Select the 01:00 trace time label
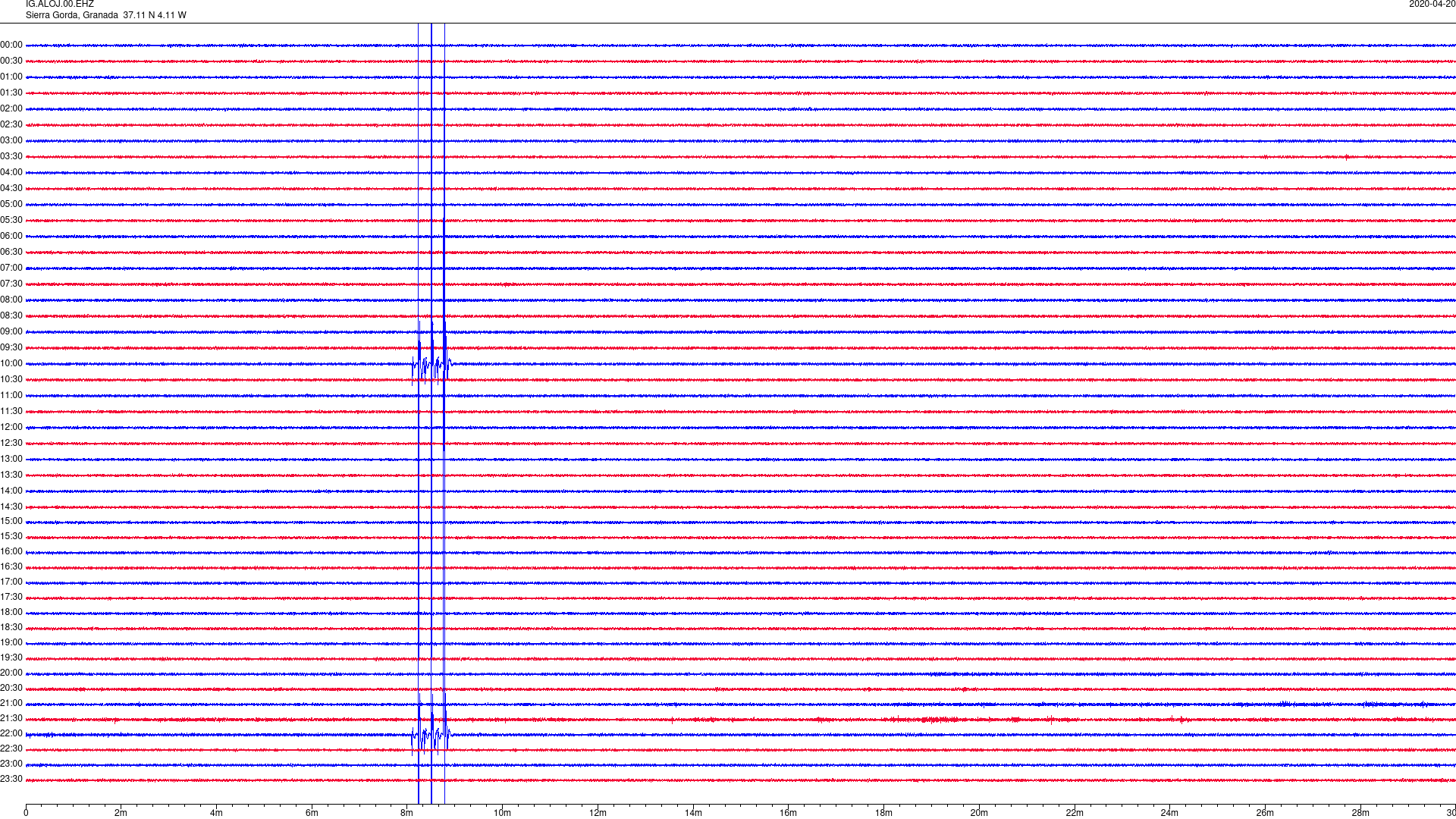 pos(11,77)
